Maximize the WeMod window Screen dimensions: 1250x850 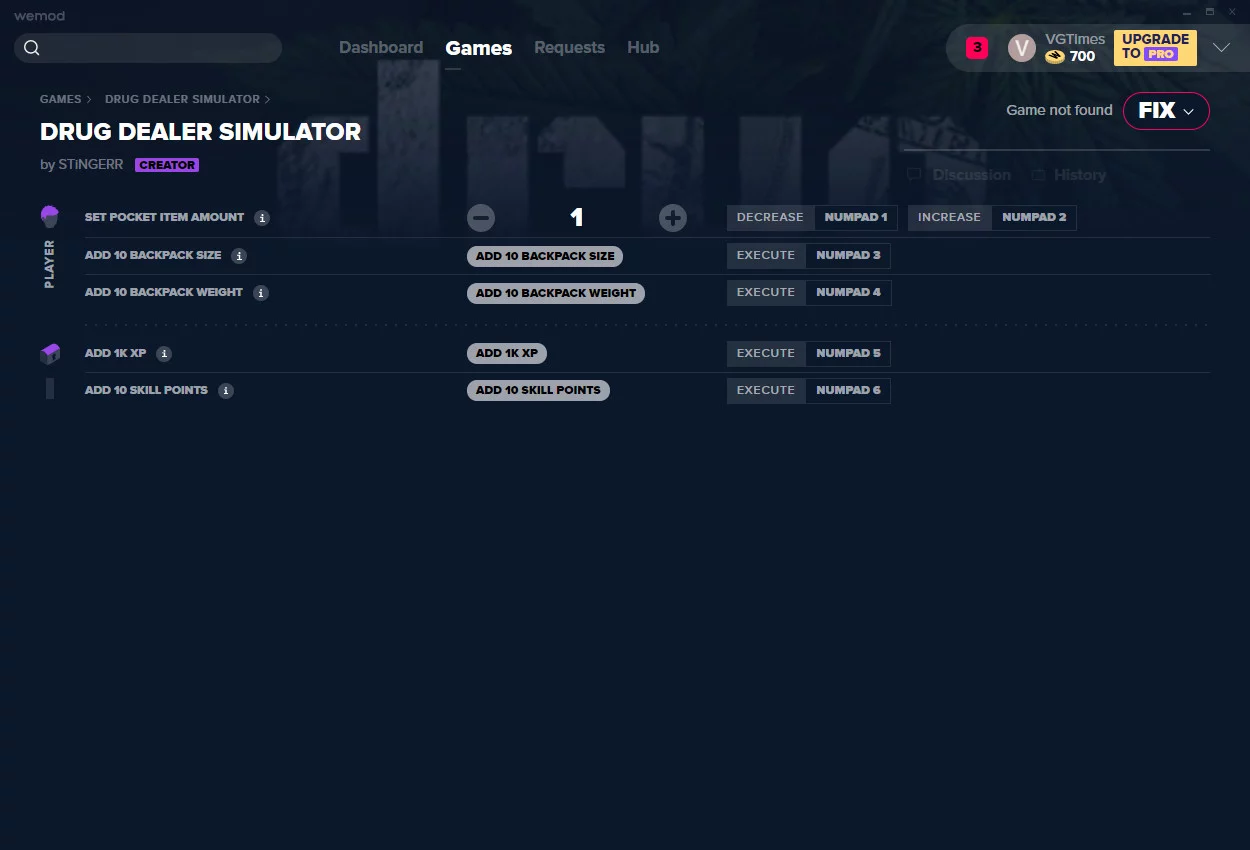pyautogui.click(x=1210, y=12)
